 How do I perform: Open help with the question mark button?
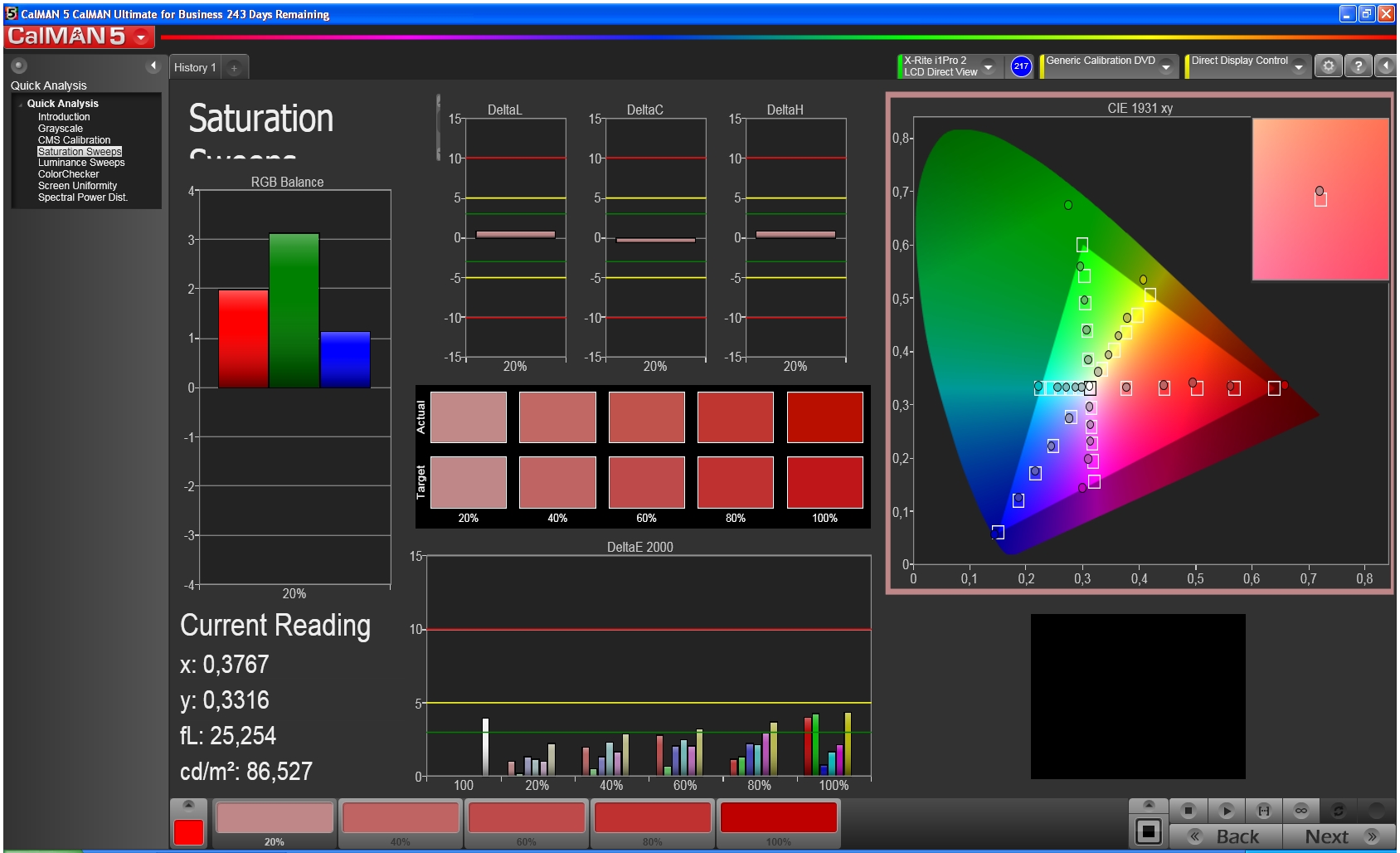(1358, 66)
